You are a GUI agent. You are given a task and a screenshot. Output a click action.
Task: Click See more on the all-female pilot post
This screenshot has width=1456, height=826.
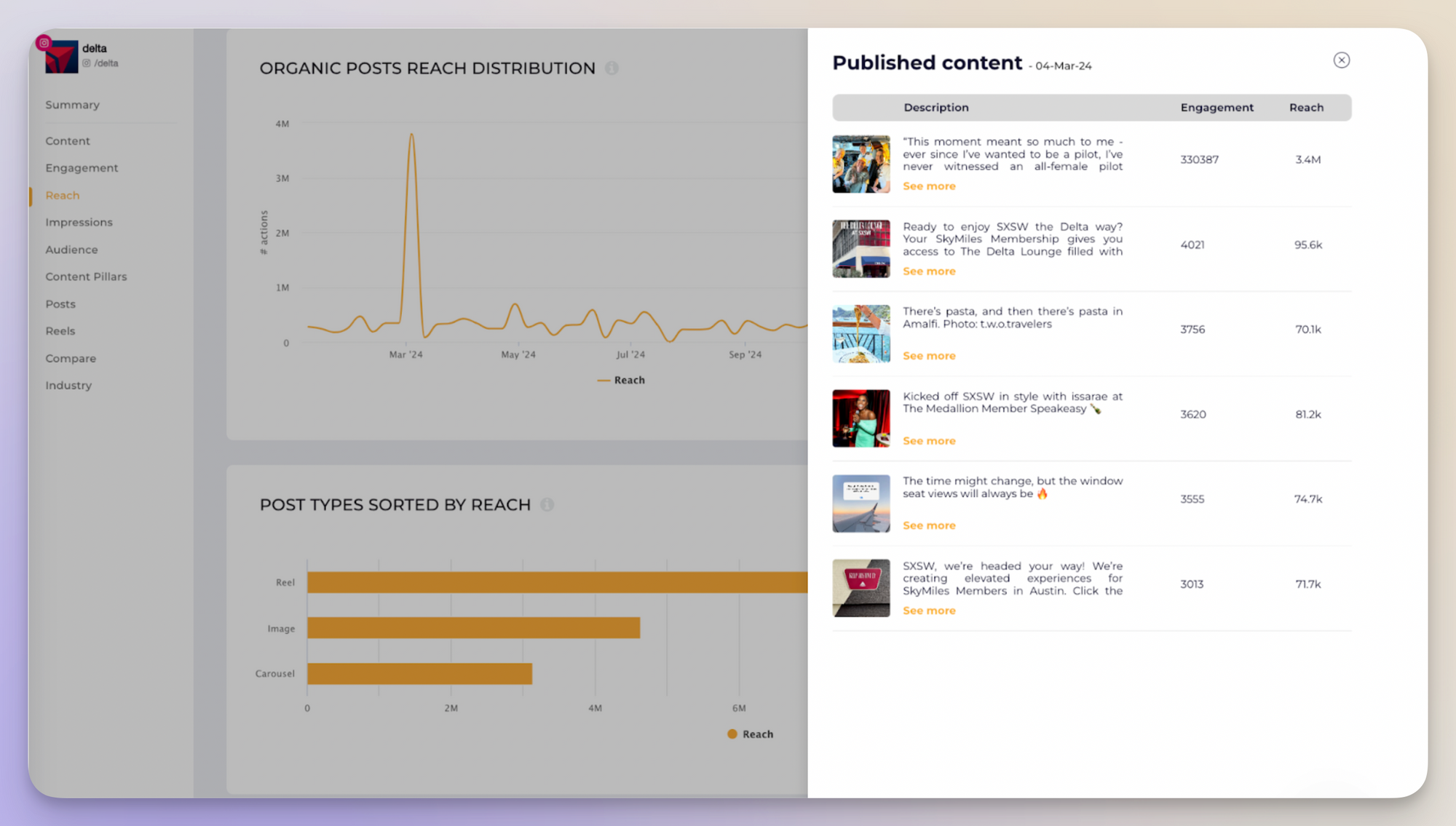pyautogui.click(x=927, y=186)
